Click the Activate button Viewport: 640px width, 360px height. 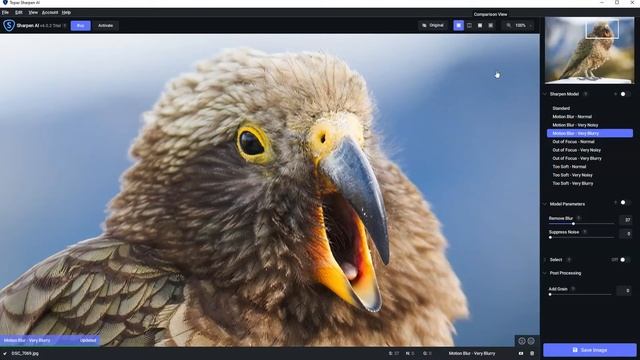(105, 26)
